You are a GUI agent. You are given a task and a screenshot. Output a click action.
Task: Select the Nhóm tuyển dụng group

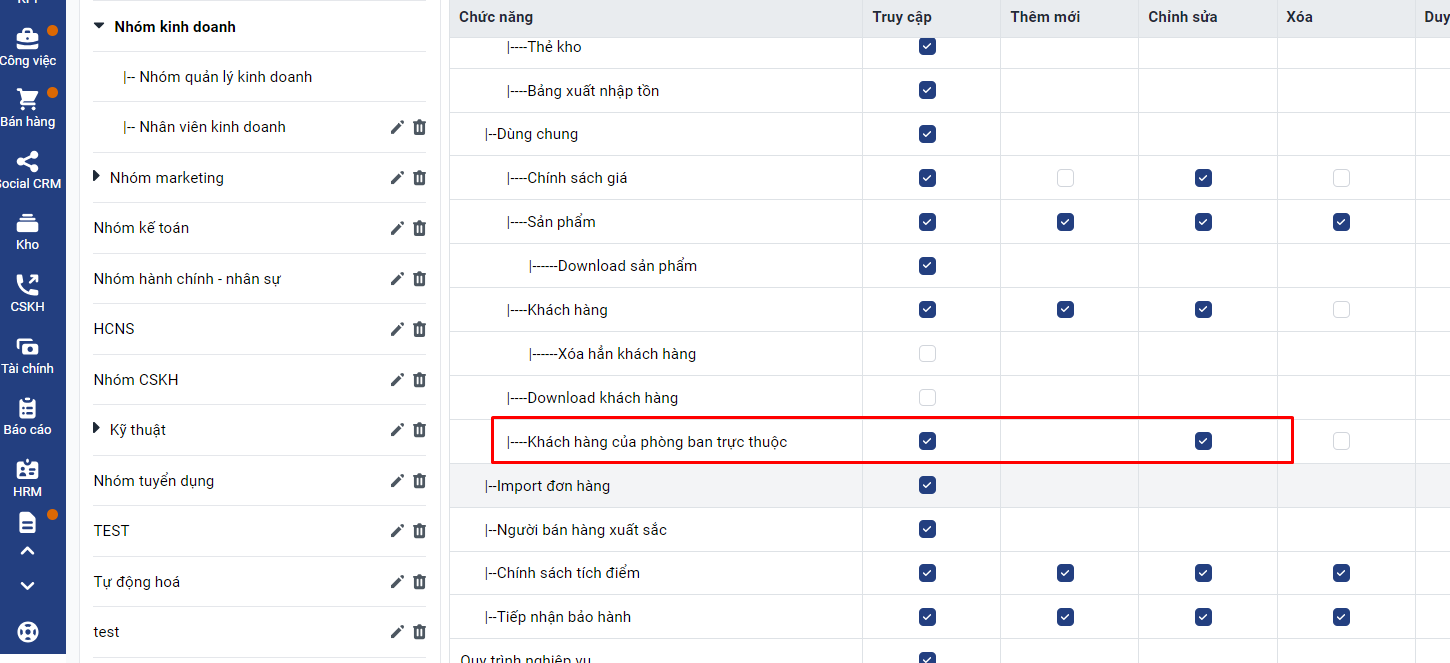[154, 481]
